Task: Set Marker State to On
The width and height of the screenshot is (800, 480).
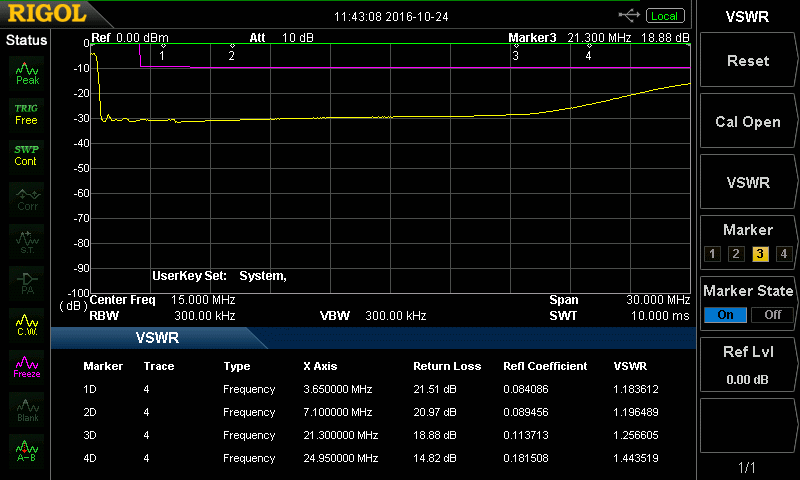Action: click(x=725, y=314)
